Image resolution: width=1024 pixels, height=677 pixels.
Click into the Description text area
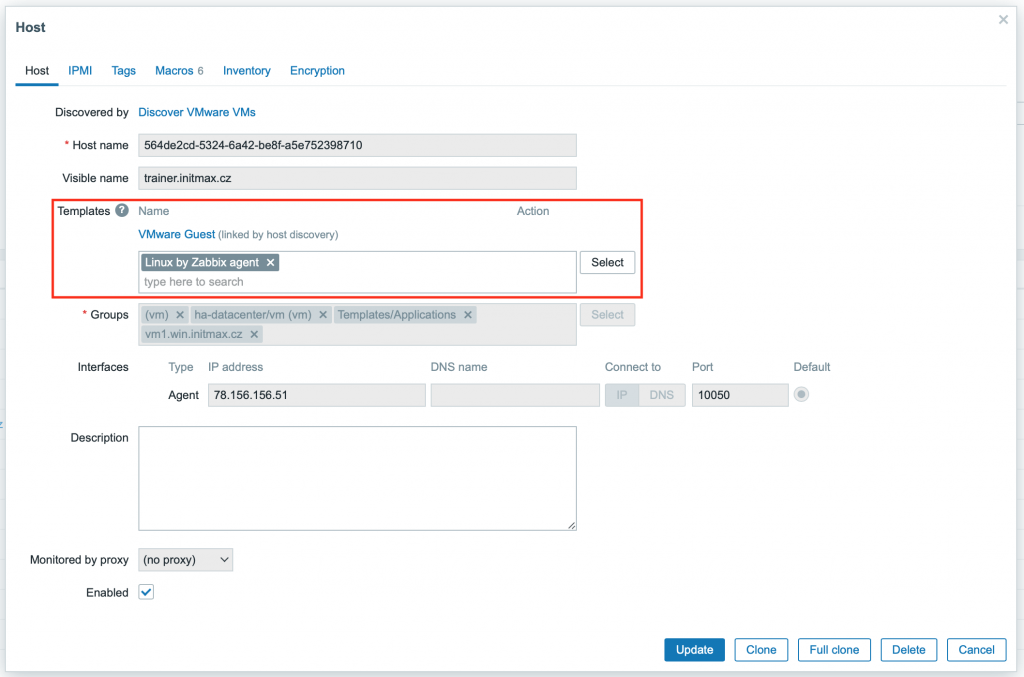click(x=357, y=478)
